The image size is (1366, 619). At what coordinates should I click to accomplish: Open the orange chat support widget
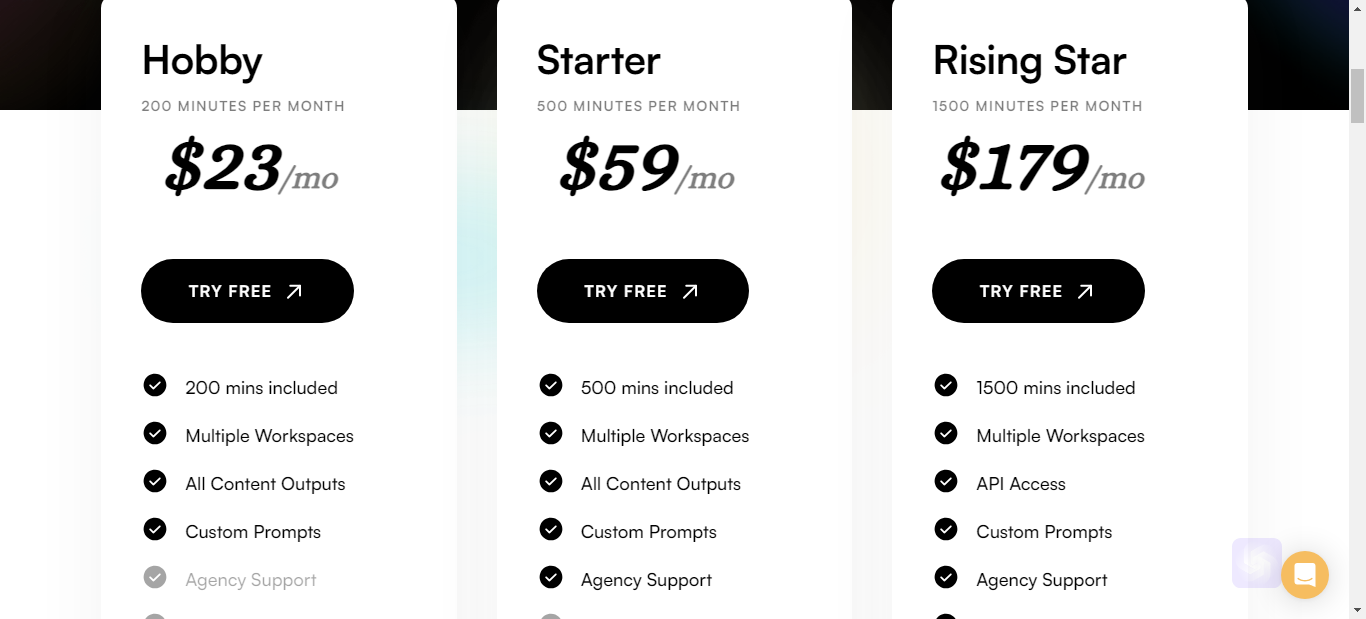[1305, 575]
